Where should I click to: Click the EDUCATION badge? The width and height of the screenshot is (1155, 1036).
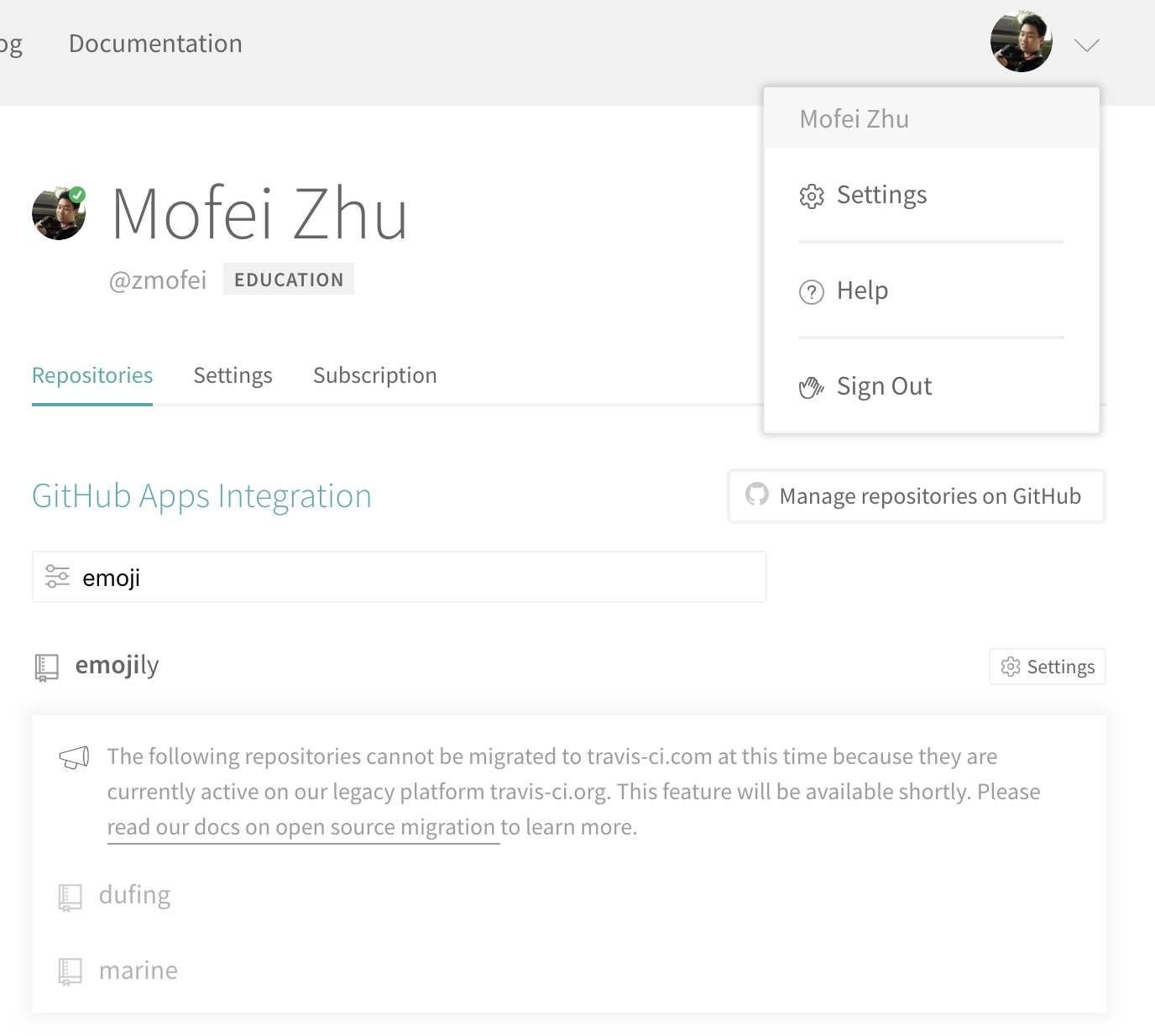click(289, 280)
